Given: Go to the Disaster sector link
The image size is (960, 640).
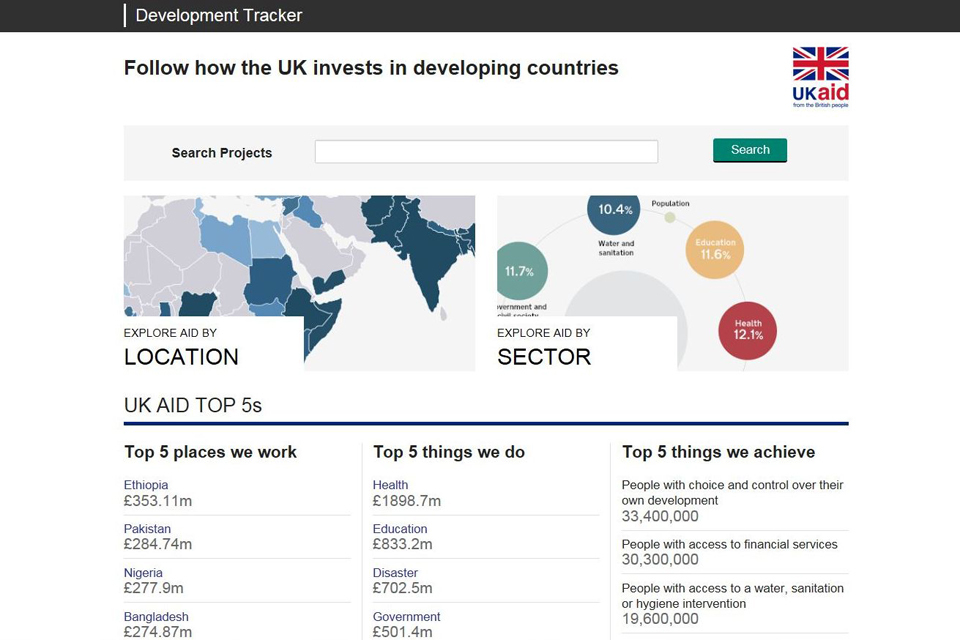Looking at the screenshot, I should click(395, 573).
